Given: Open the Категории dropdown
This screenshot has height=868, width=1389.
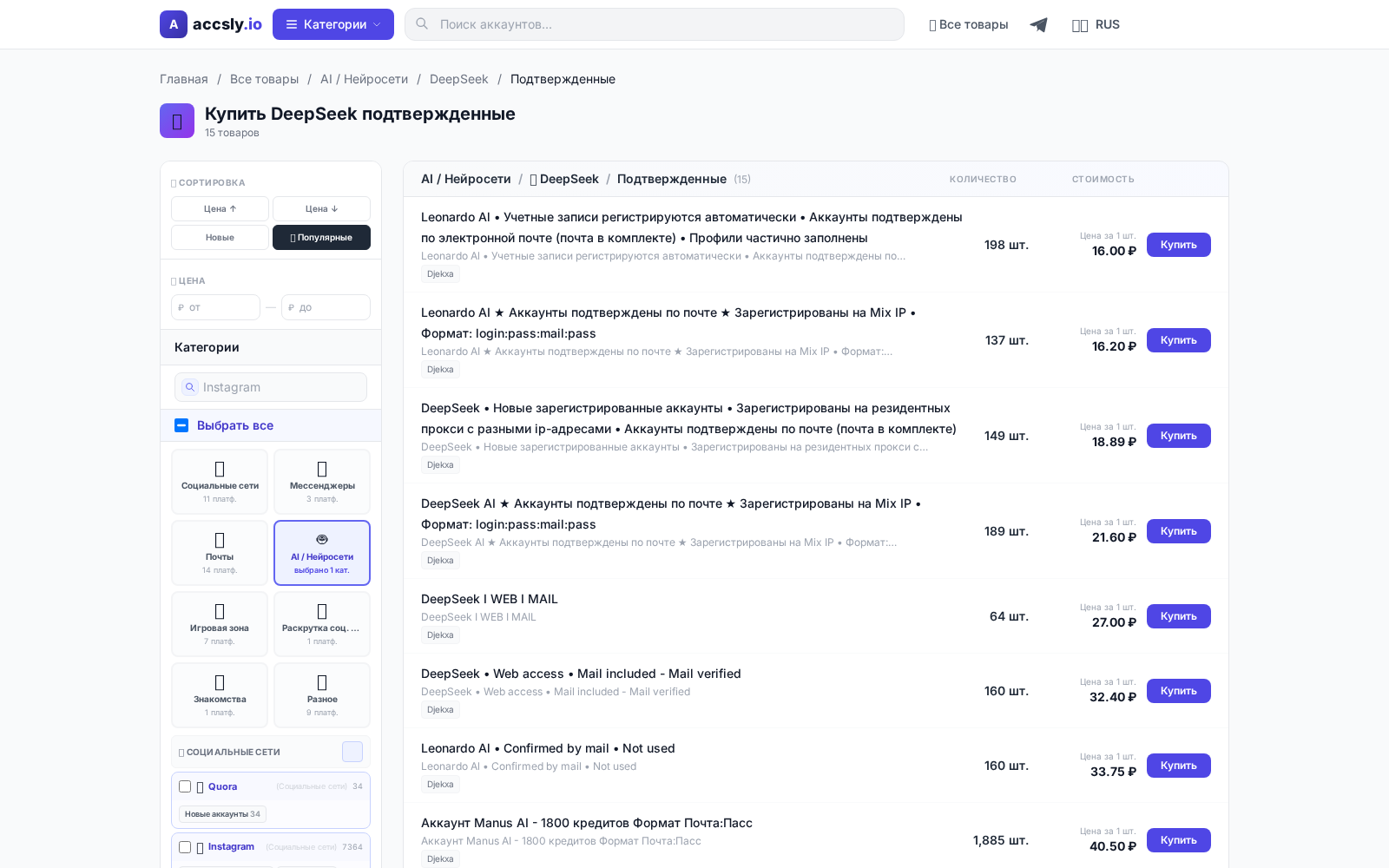Looking at the screenshot, I should [x=332, y=23].
